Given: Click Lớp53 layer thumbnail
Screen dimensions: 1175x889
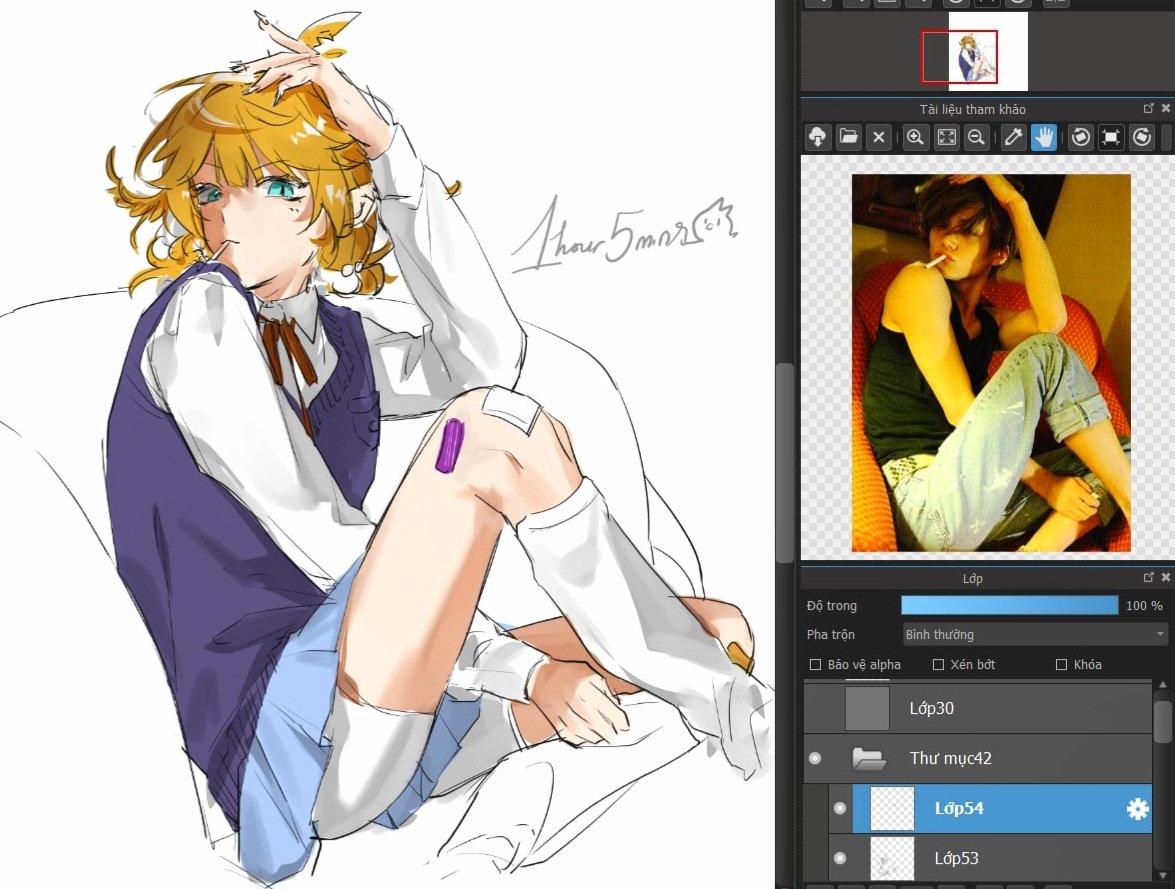Looking at the screenshot, I should click(x=892, y=858).
